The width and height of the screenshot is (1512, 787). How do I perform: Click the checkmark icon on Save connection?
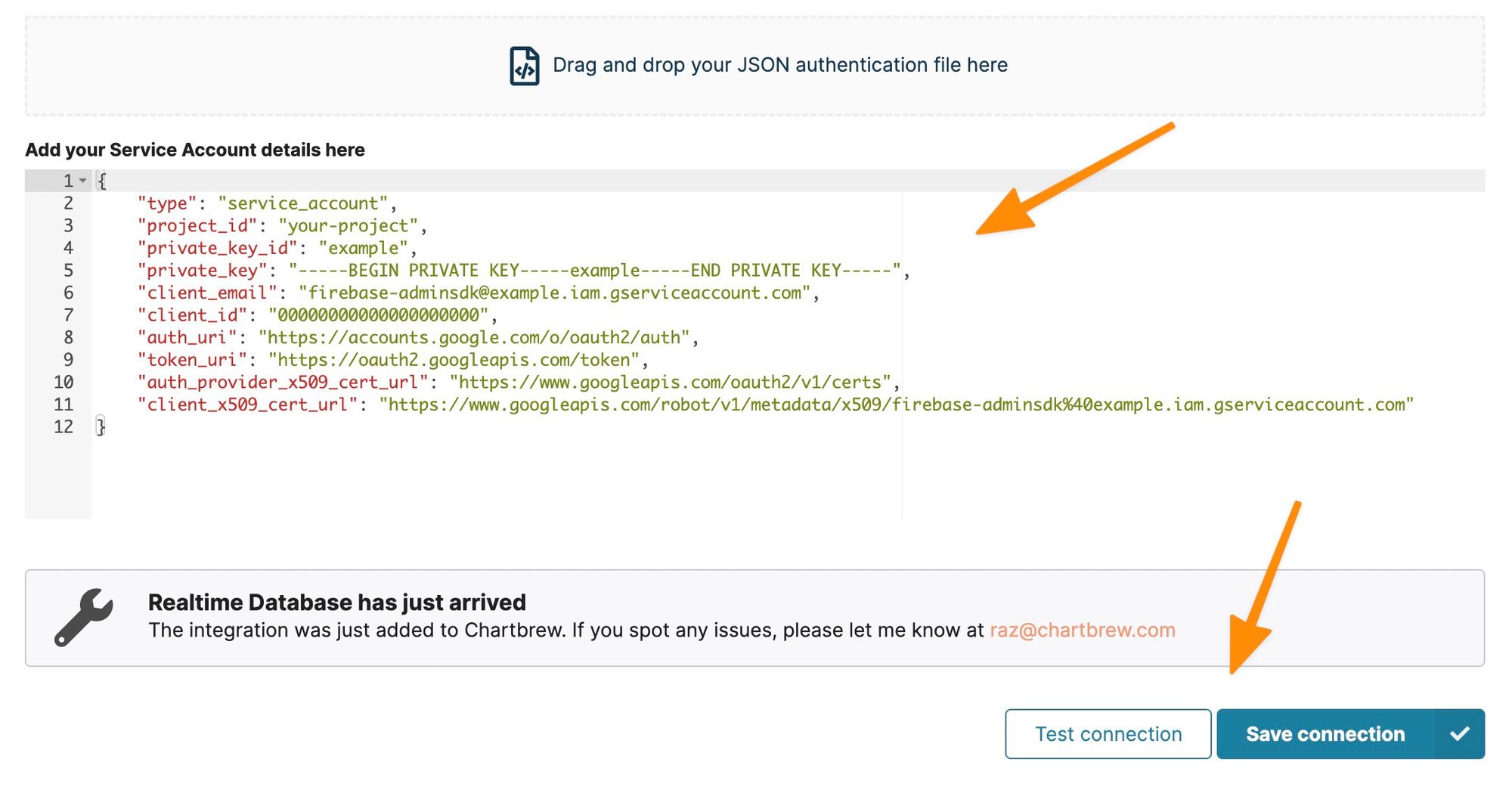click(1459, 734)
